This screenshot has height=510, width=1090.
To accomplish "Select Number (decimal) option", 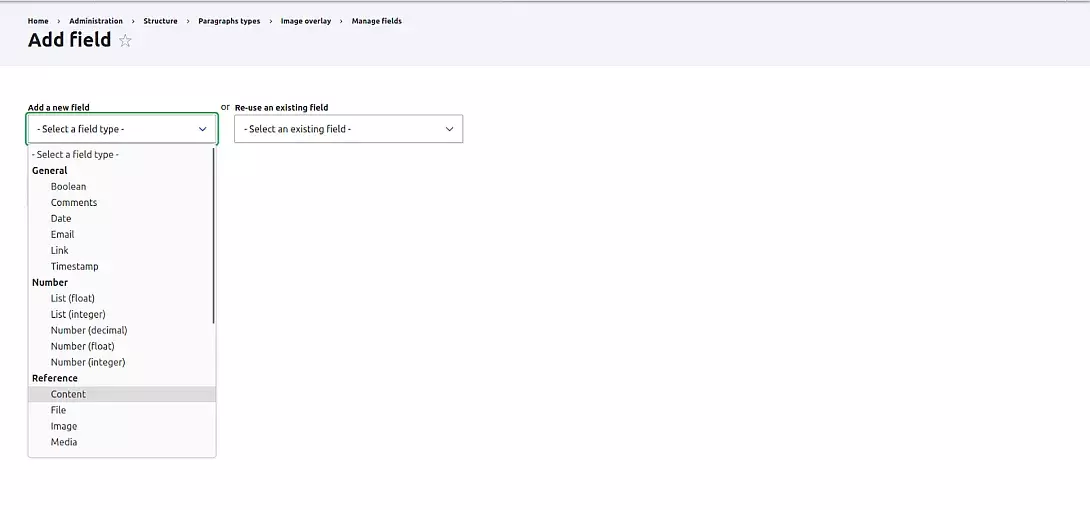I will click(x=89, y=331).
